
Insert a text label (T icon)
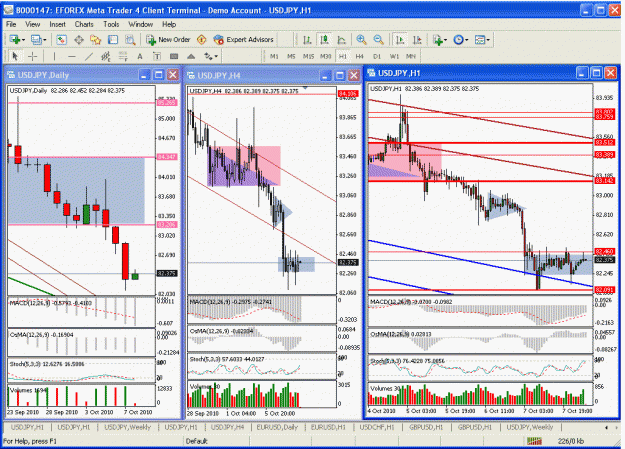click(157, 56)
